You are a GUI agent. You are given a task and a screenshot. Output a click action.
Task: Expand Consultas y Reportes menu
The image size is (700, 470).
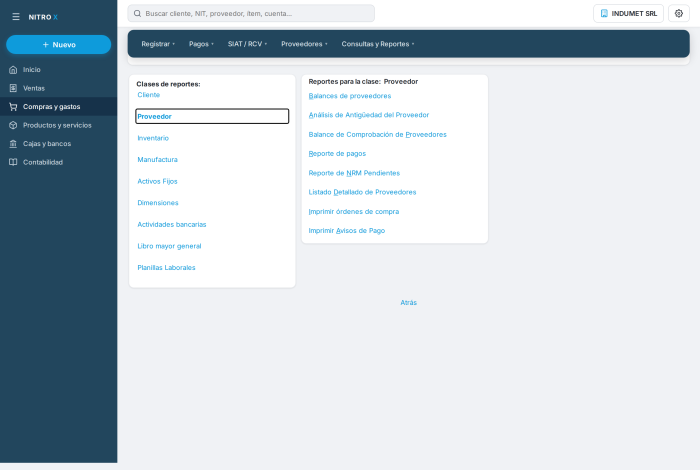pos(378,44)
